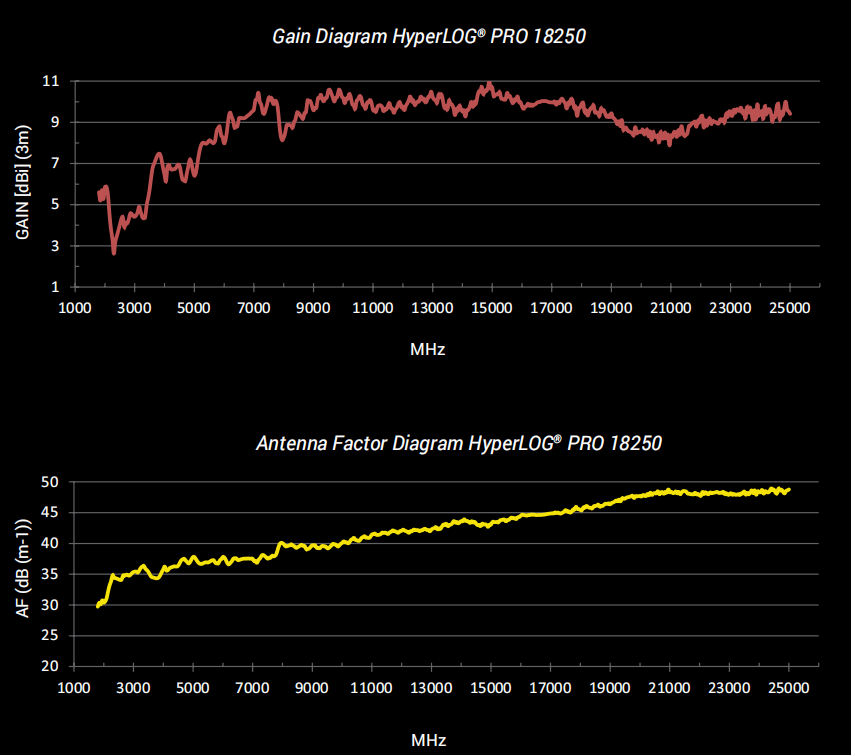Screen dimensions: 851x755
Task: Select 25000 on the Antenna Factor frequency axis
Action: click(789, 688)
